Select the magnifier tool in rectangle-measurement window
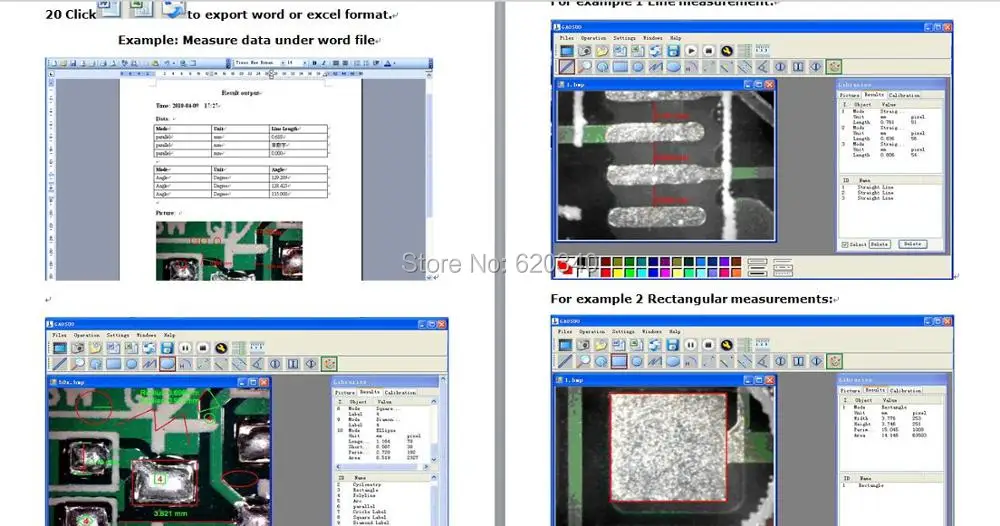This screenshot has height=526, width=1000. tap(584, 361)
